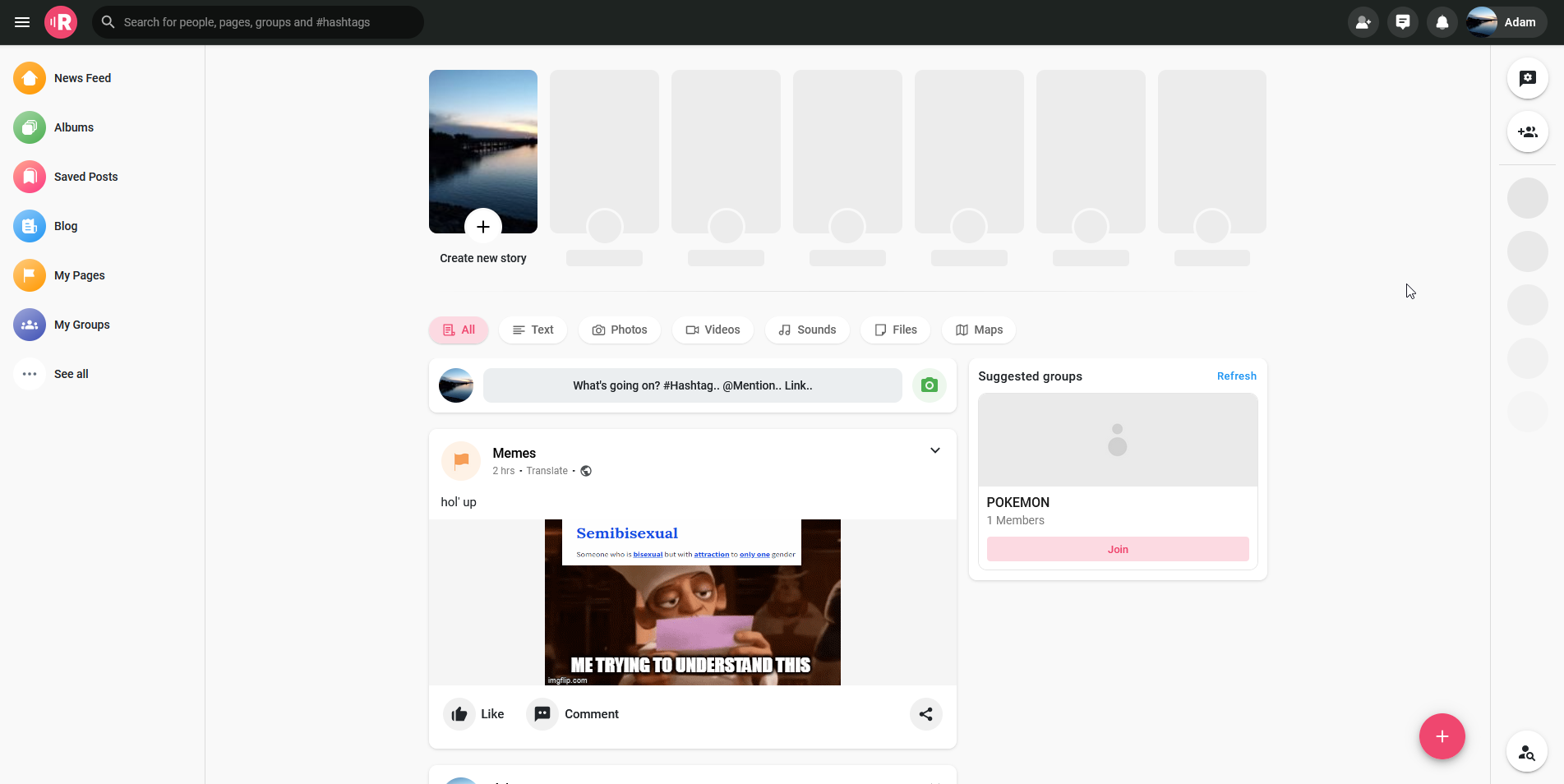Click the plus button to create story
The image size is (1564, 784).
click(483, 227)
